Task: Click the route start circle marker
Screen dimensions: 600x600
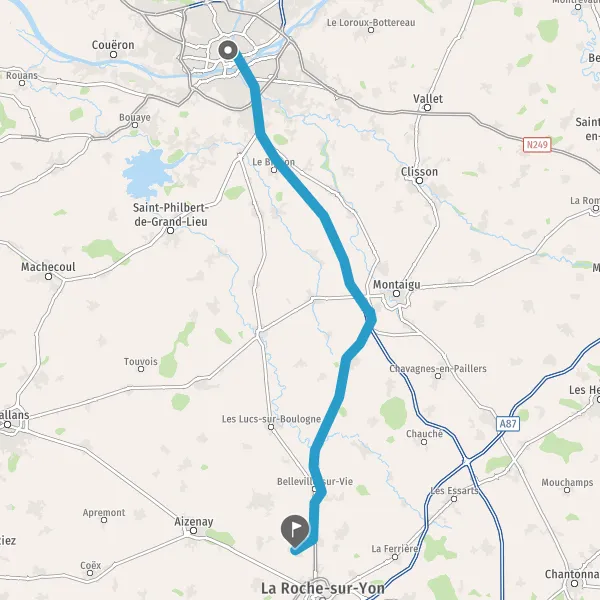Action: [x=228, y=50]
